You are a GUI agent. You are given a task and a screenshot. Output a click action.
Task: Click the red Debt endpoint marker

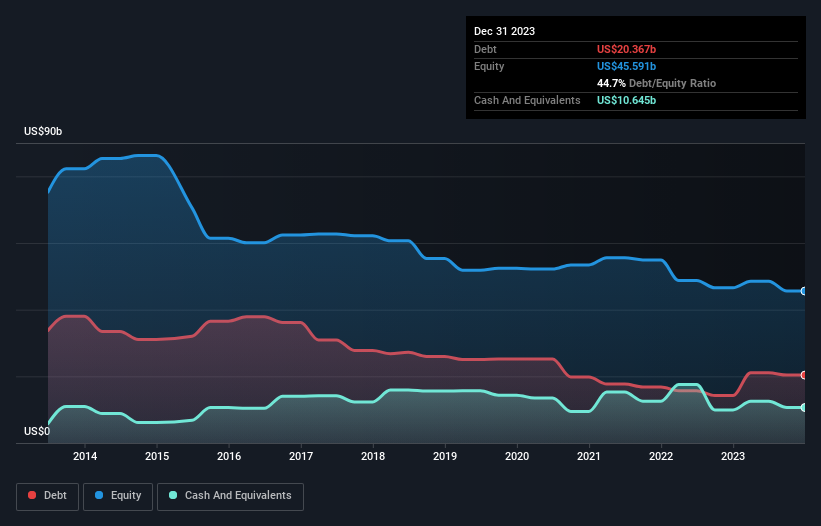tap(804, 375)
